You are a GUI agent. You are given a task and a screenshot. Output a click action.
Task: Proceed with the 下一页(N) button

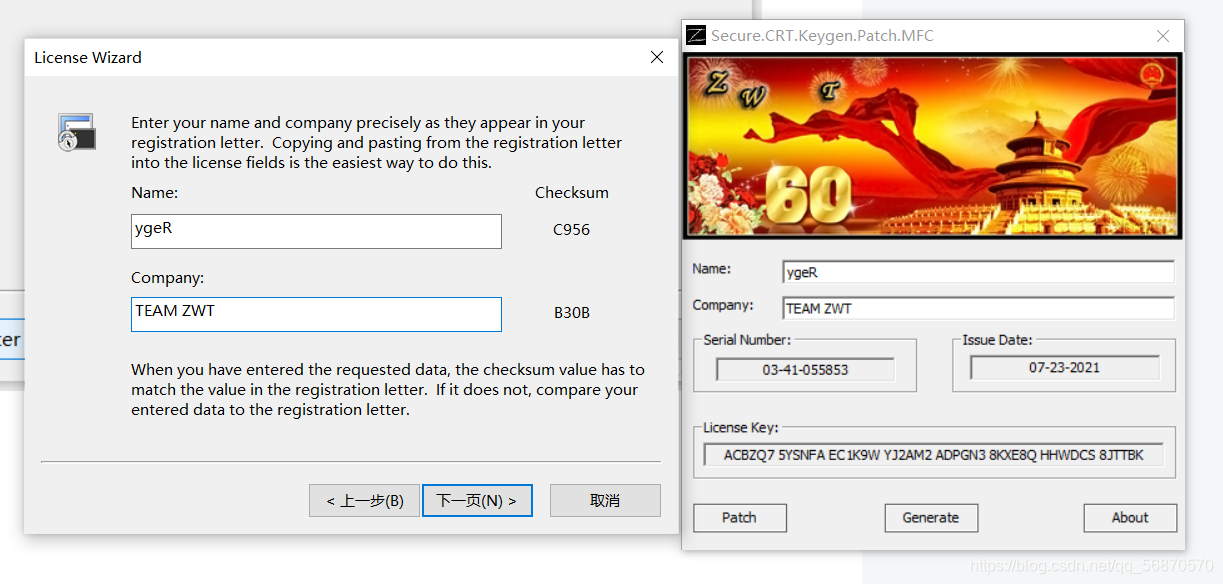pos(477,501)
